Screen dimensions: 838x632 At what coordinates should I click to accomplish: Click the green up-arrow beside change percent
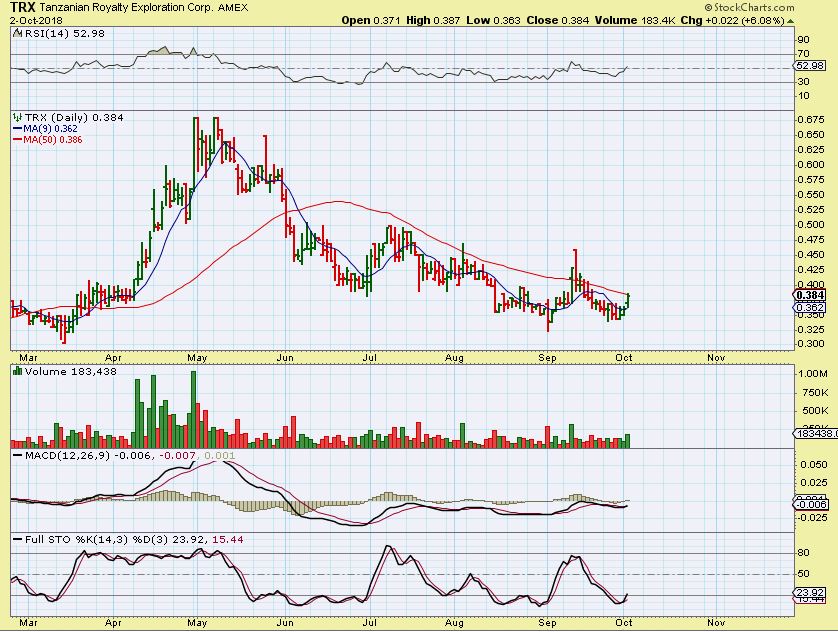(x=790, y=21)
